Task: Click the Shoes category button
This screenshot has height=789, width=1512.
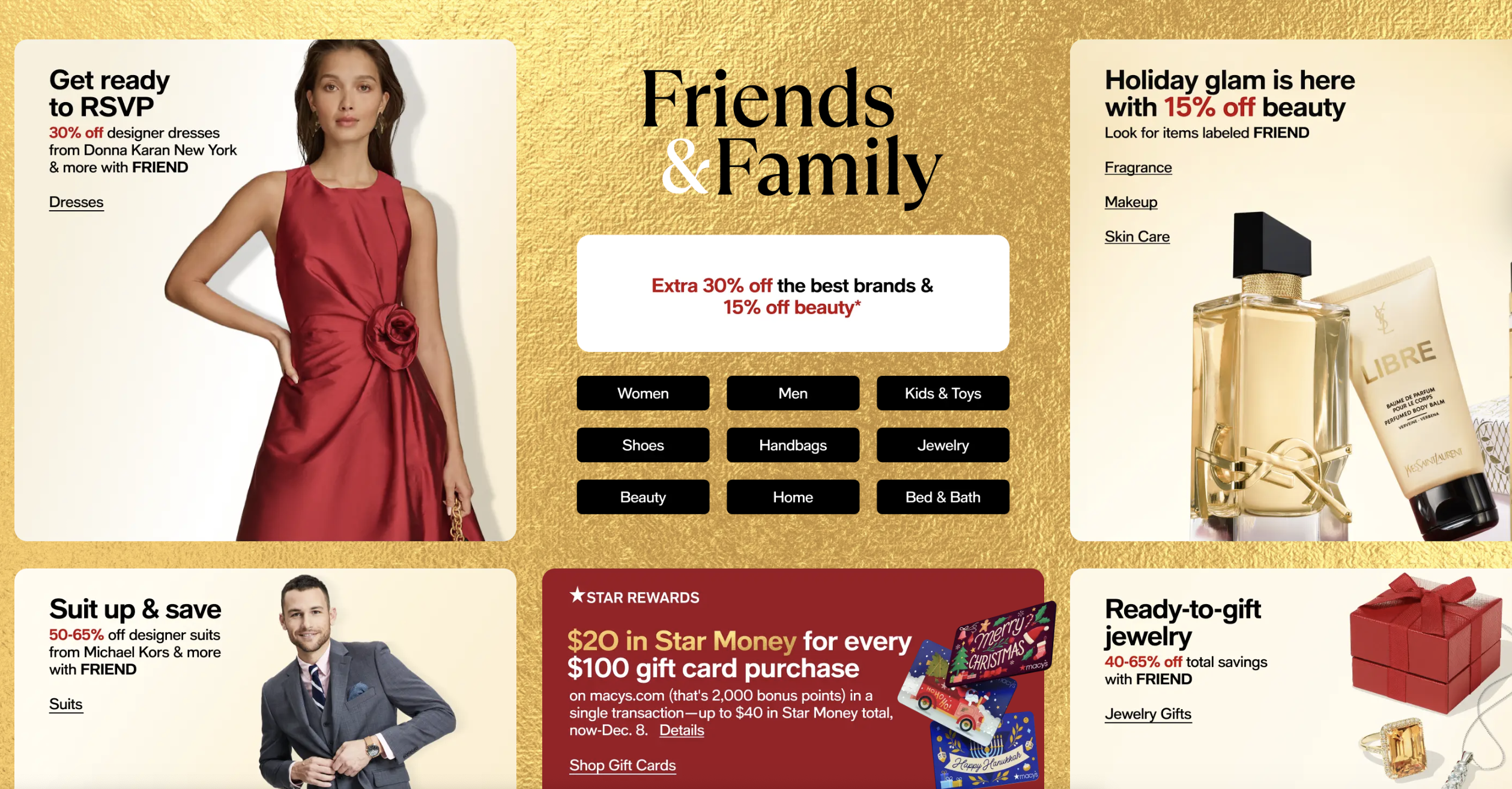Action: (643, 445)
